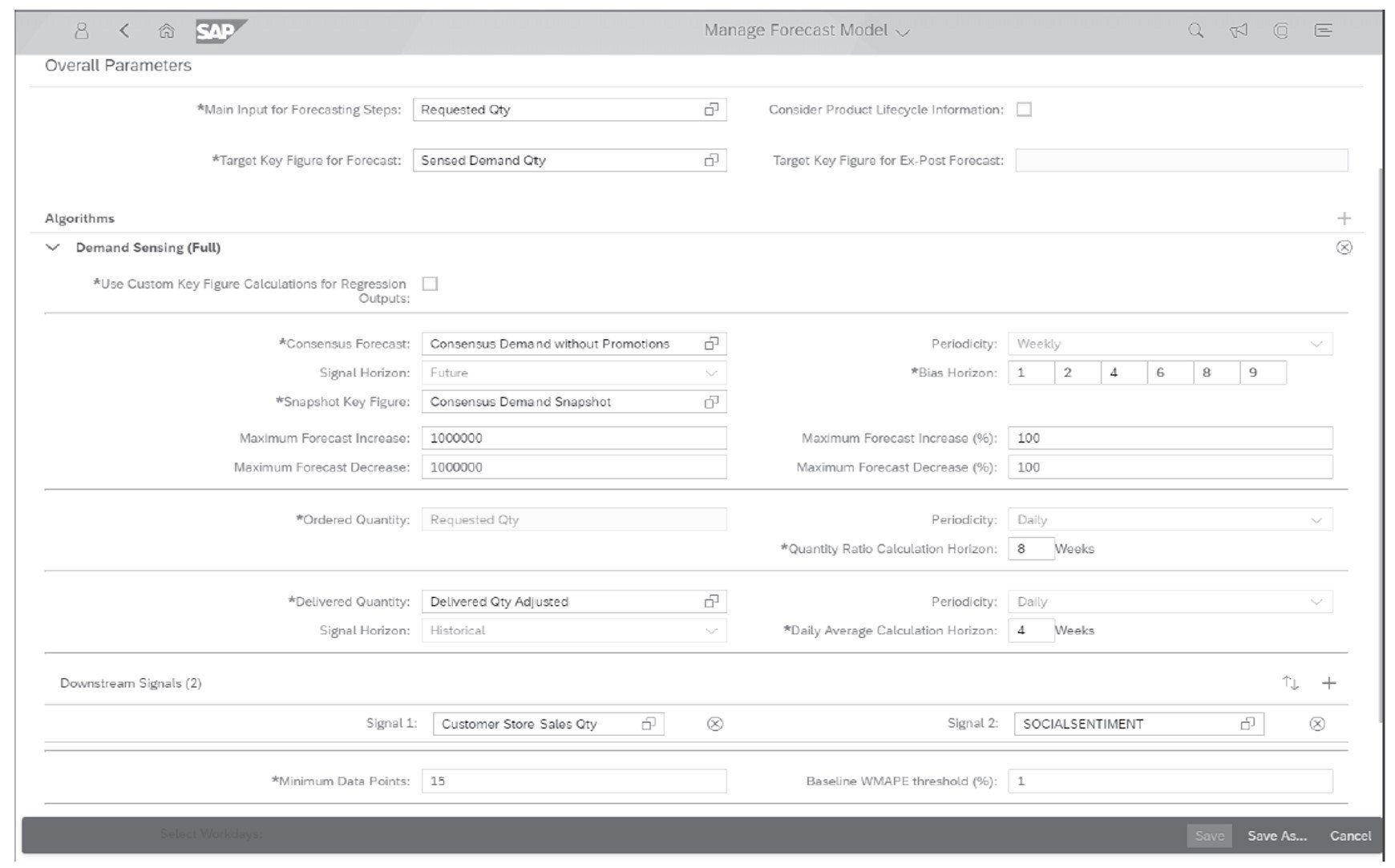Image resolution: width=1395 pixels, height=868 pixels.
Task: Click the Maximum Forecast Decrease (%) field
Action: (x=1171, y=466)
